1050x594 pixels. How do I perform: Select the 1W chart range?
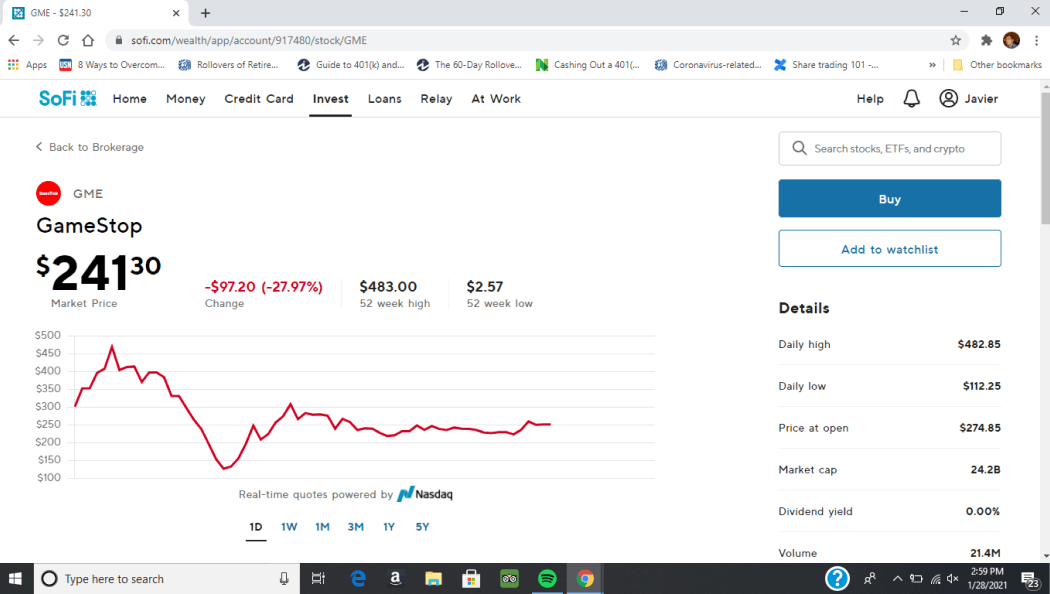click(x=289, y=527)
